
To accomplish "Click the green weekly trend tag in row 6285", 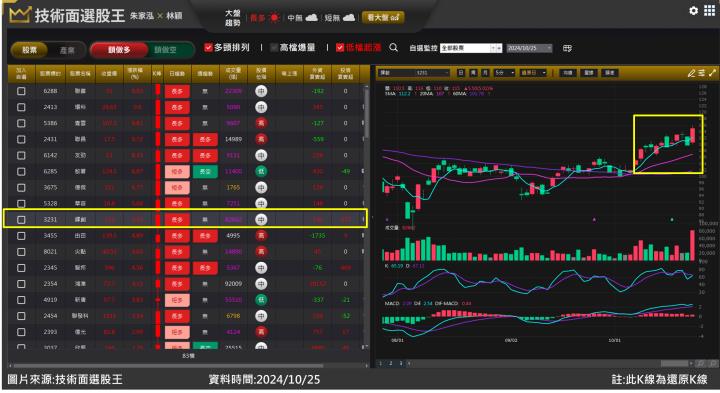I will click(205, 171).
